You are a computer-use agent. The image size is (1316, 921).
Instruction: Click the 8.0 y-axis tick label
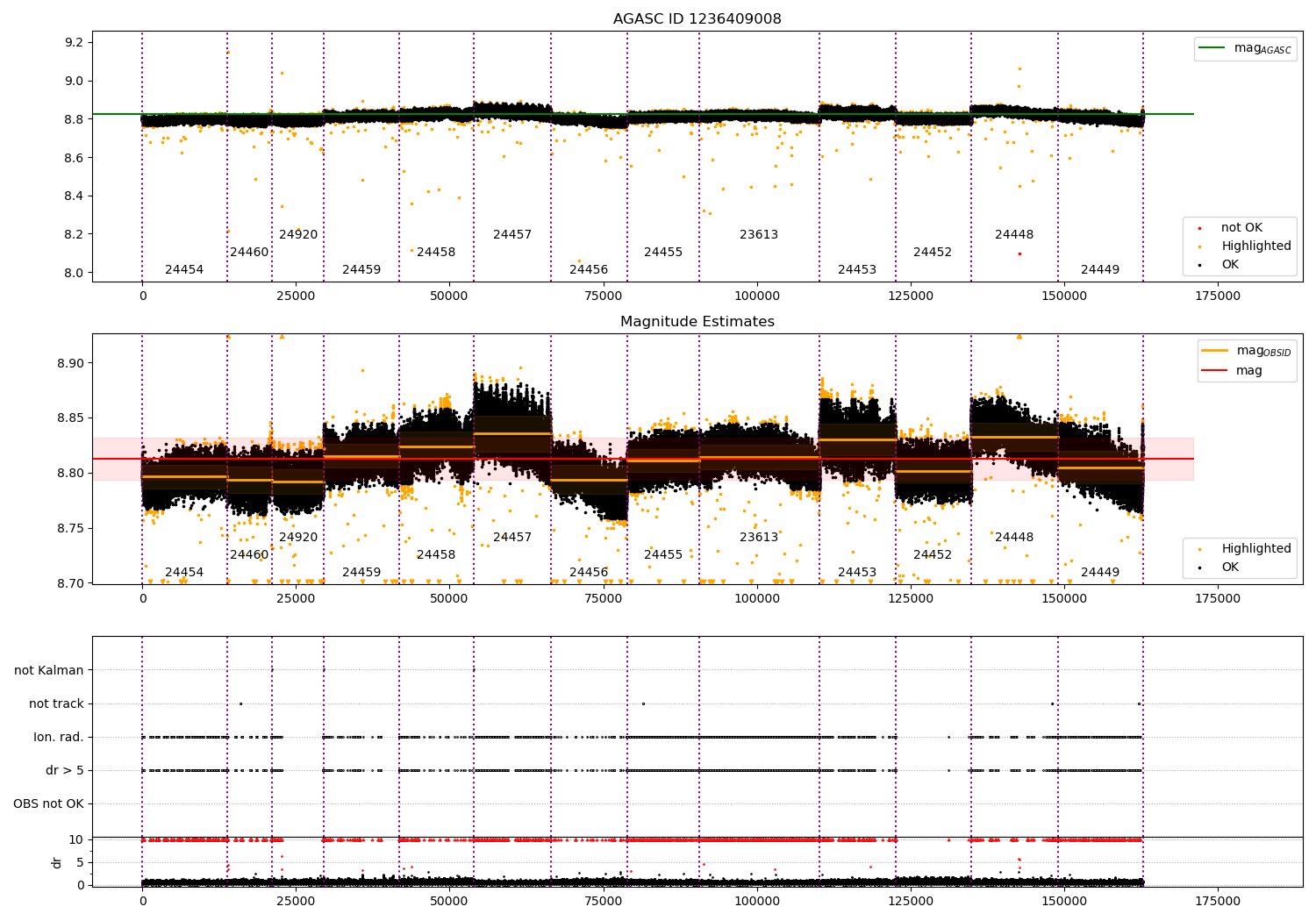tap(75, 274)
